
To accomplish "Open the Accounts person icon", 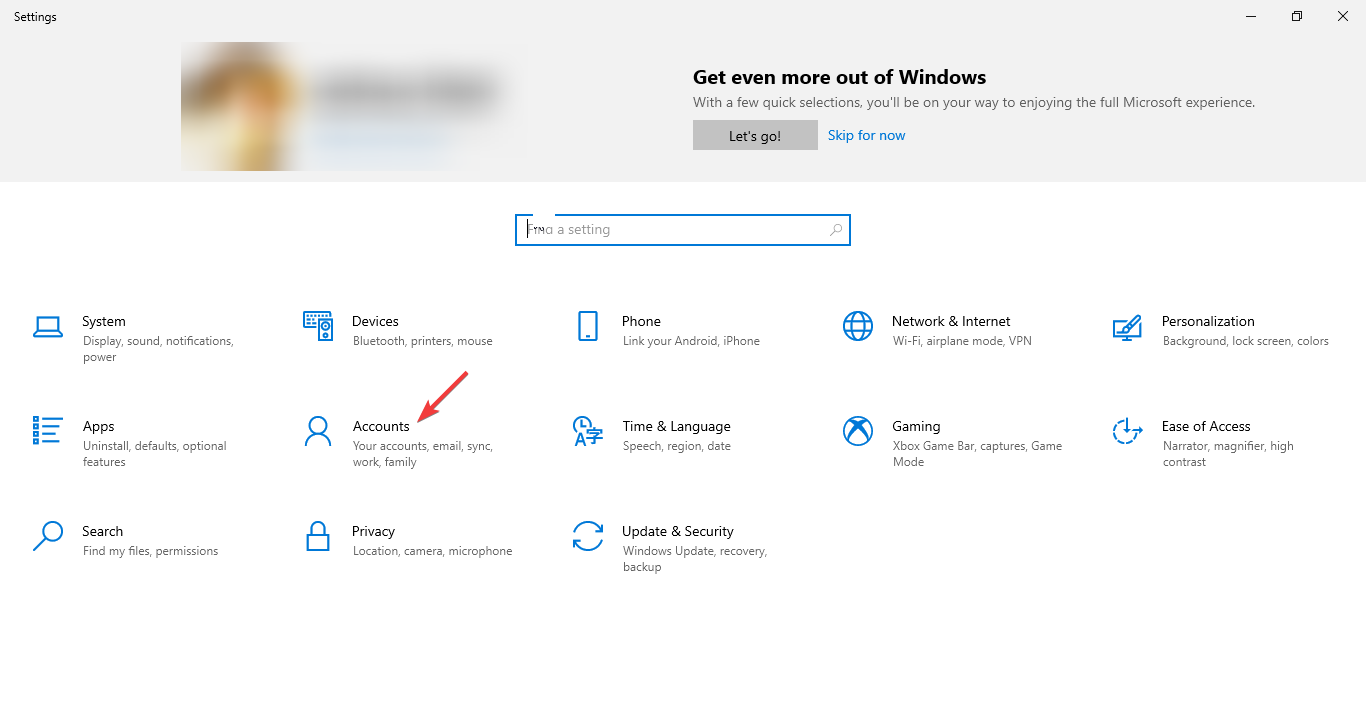I will pos(317,431).
